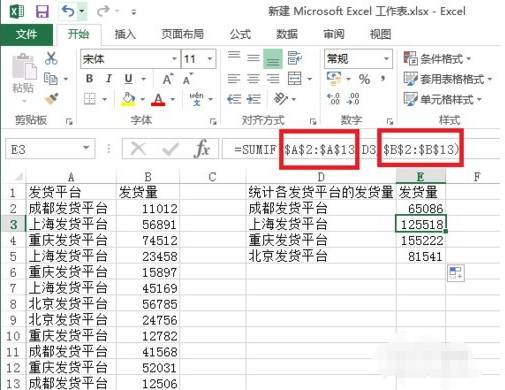Viewport: 505px width, 390px height.
Task: Toggle Bold formatting
Action: pos(89,79)
